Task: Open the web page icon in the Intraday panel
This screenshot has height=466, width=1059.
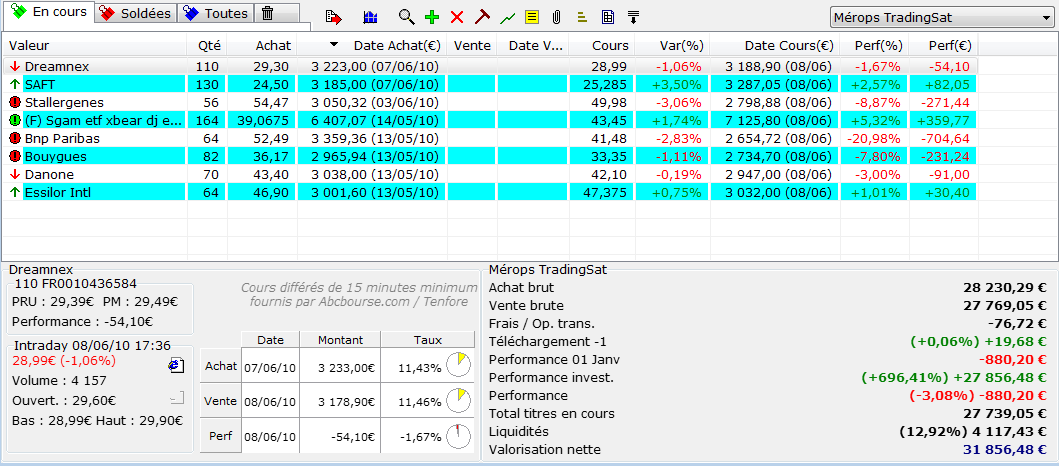Action: [176, 365]
